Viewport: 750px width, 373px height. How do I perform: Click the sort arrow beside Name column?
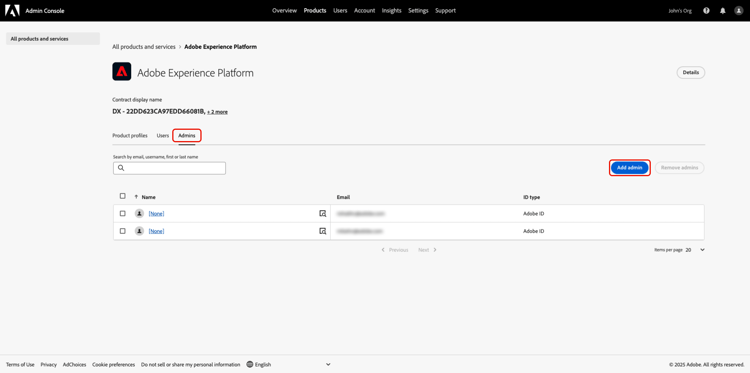136,197
